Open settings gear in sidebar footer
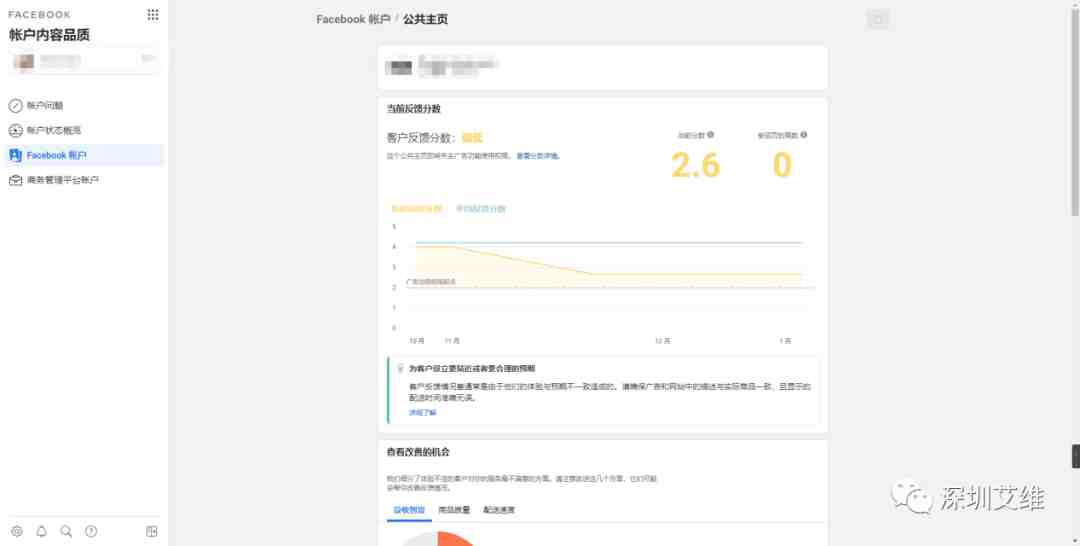The image size is (1080, 546). (17, 531)
